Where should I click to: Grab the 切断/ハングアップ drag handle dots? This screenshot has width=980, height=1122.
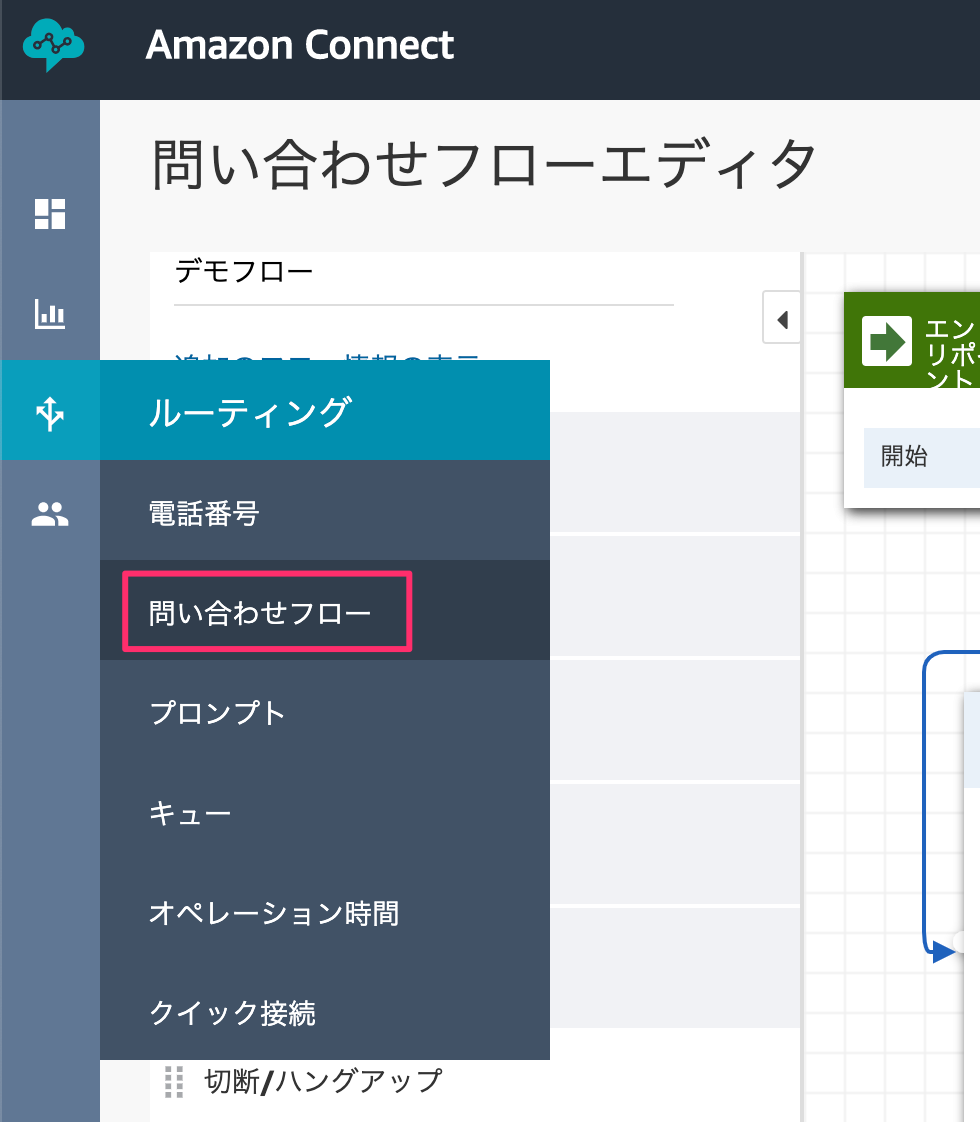tap(174, 1081)
